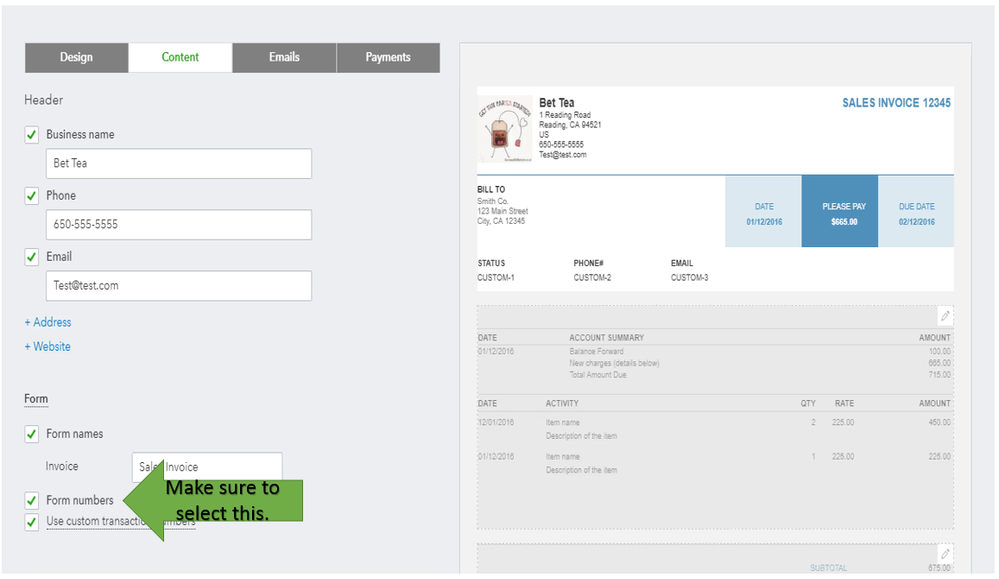Screen dimensions: 999x579
Task: Uncheck the Form names checkbox
Action: tap(32, 434)
